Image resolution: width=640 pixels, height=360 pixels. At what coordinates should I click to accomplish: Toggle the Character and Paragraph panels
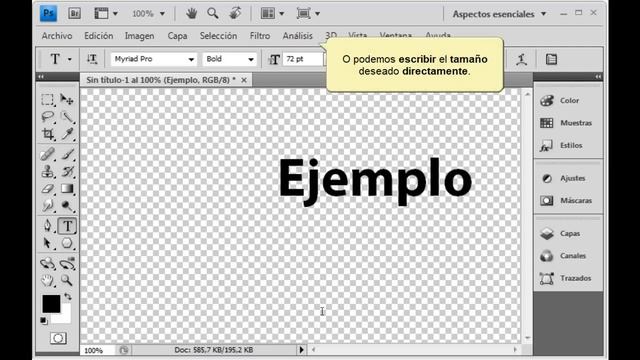551,59
